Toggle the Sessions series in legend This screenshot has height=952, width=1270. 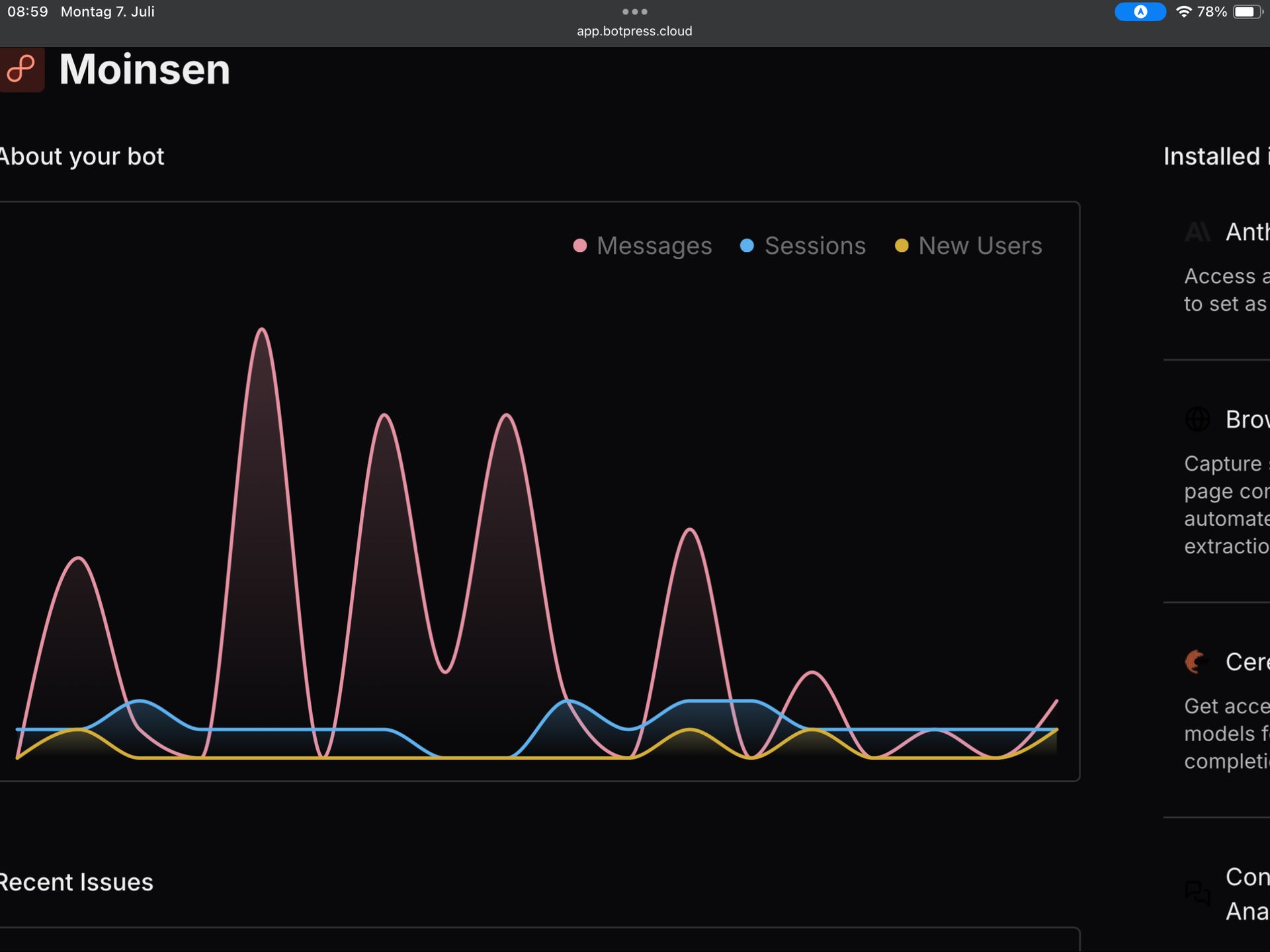pos(814,246)
